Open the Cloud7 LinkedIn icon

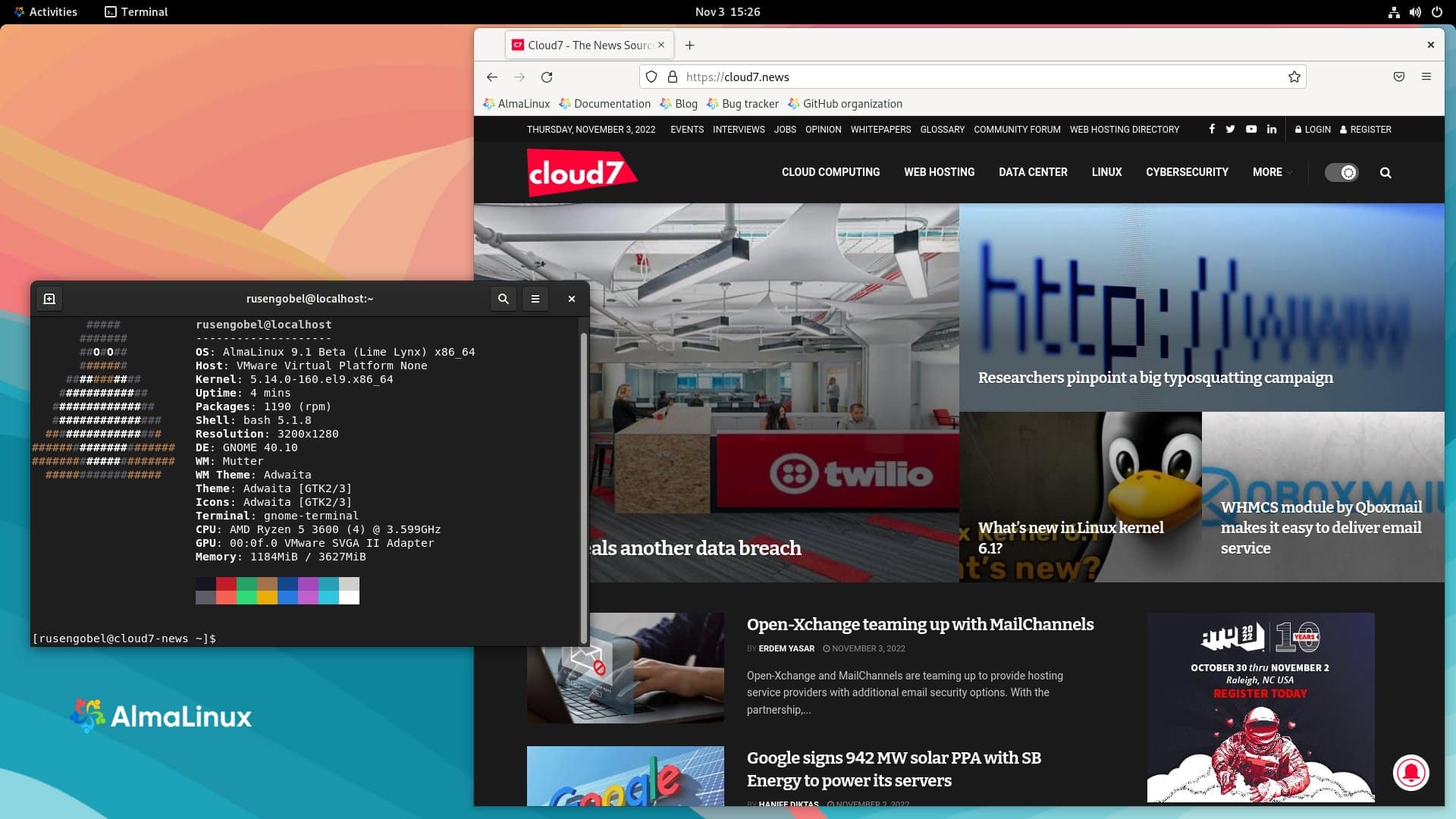[x=1272, y=129]
